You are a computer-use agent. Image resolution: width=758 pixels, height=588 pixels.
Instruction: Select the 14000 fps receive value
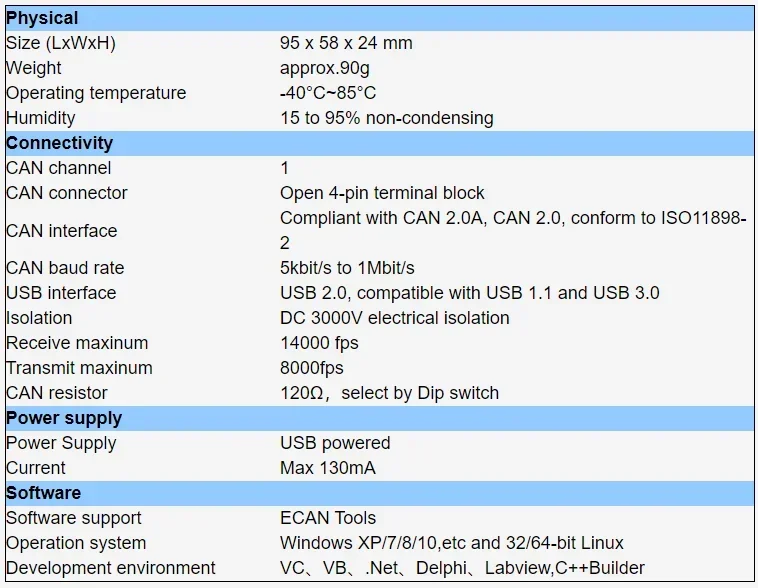point(319,343)
